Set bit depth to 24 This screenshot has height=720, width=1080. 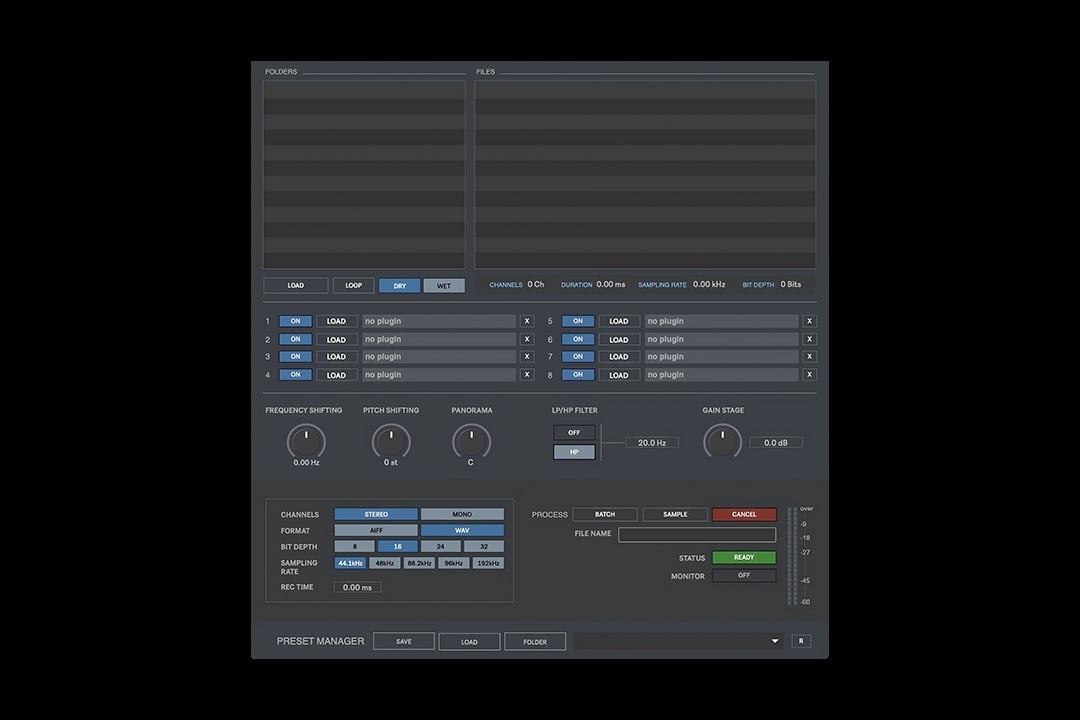coord(441,546)
